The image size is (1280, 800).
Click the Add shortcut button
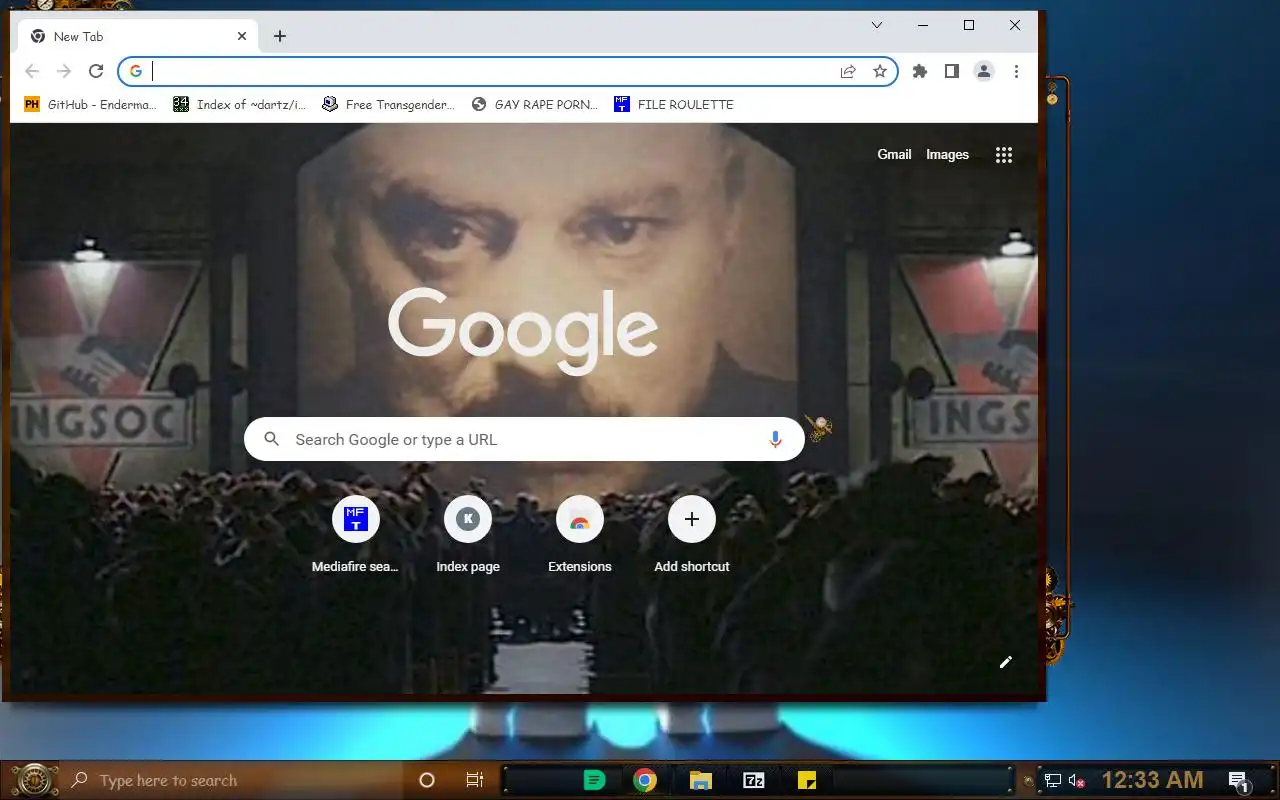pyautogui.click(x=692, y=536)
